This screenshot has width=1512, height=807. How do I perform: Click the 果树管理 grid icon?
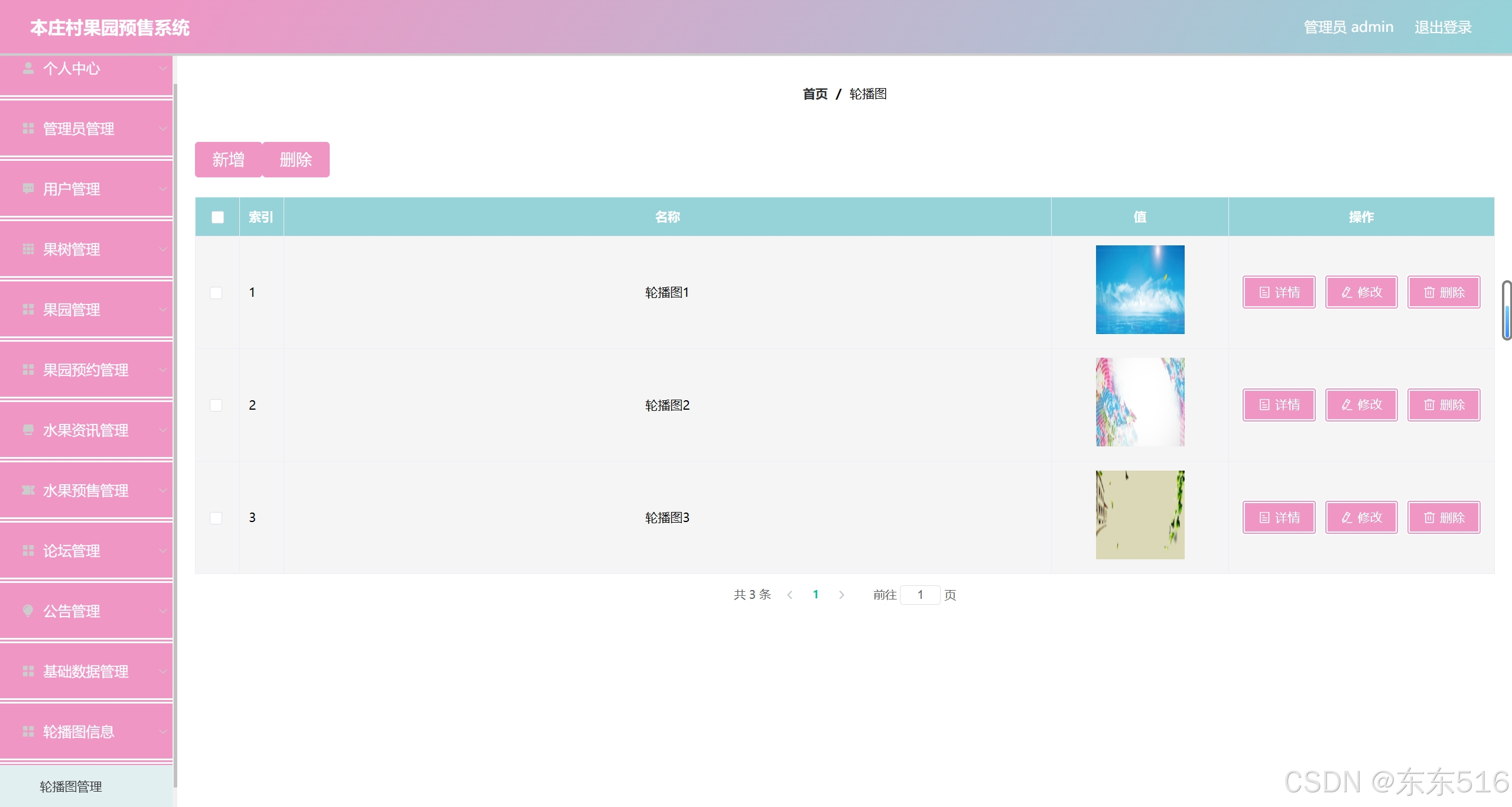(28, 249)
